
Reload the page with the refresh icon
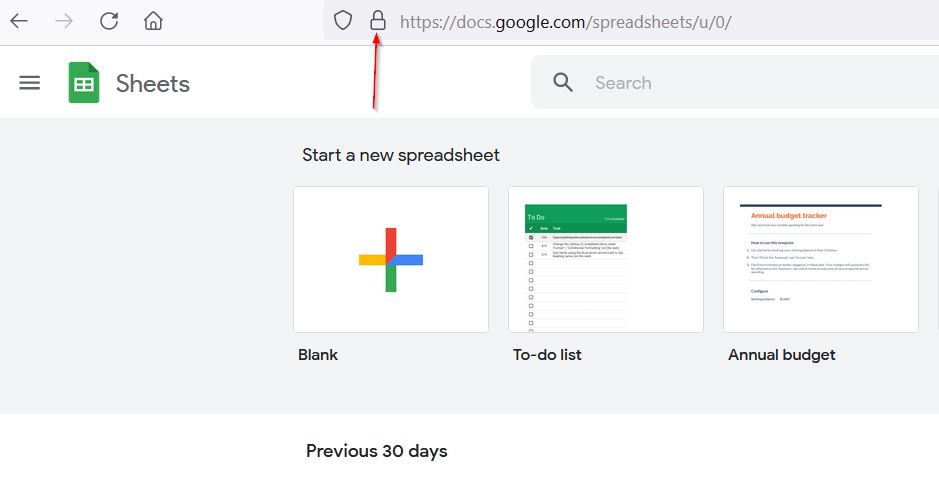(x=109, y=21)
